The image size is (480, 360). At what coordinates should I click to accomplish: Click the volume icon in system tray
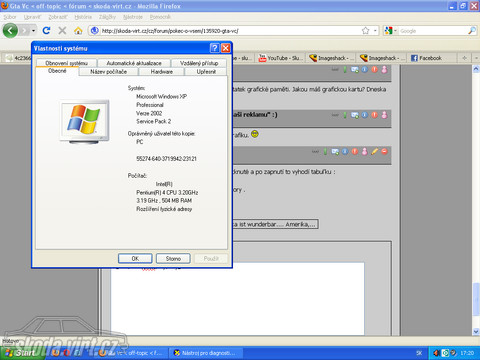[x=436, y=353]
